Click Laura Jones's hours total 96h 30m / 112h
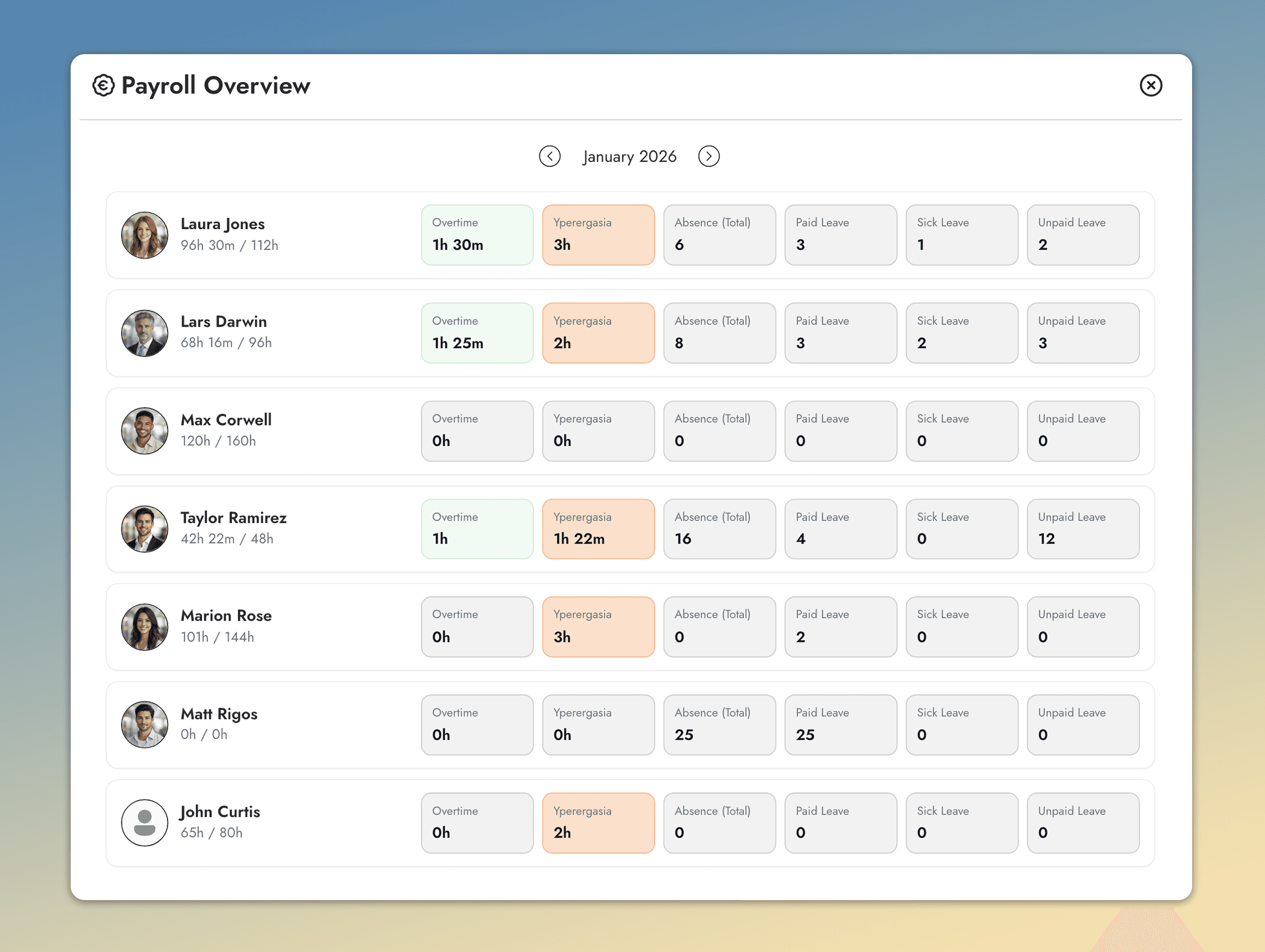1265x952 pixels. click(x=229, y=245)
